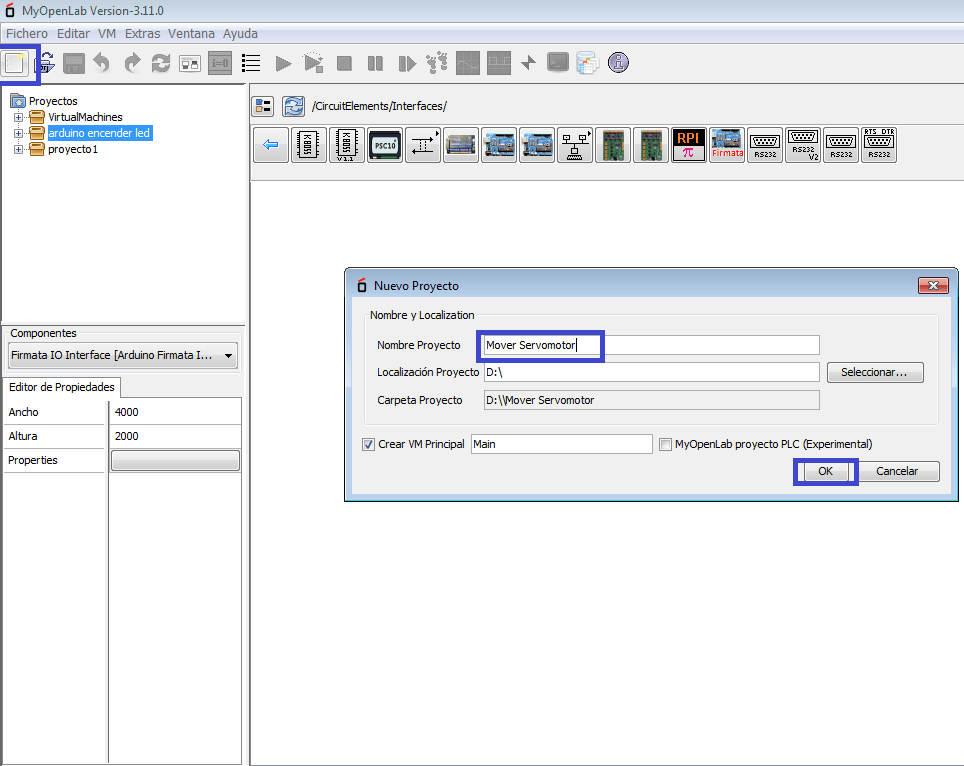Close the Nuevo Proyecto dialog
The width and height of the screenshot is (964, 766).
click(x=933, y=285)
